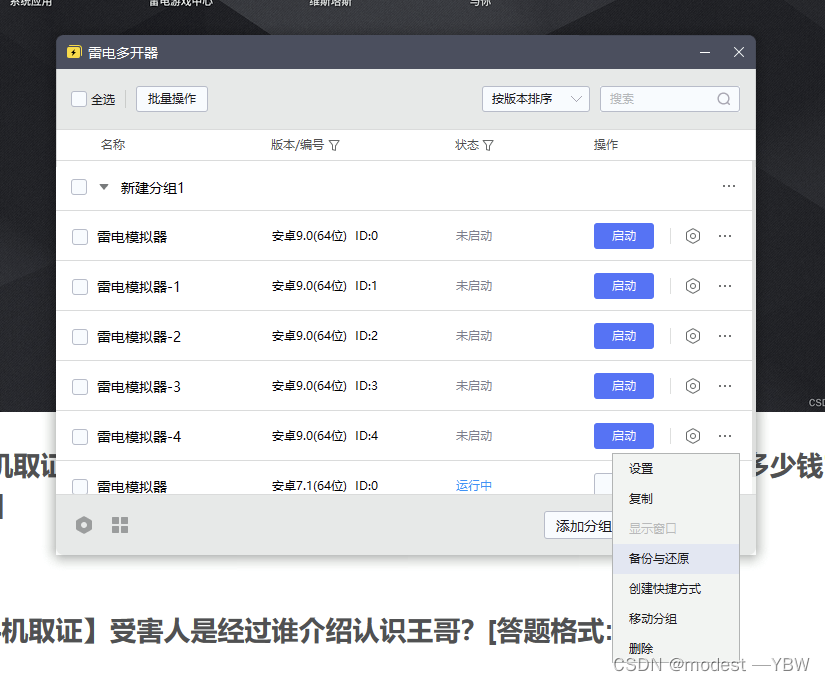825x681 pixels.
Task: Click 未启动 status of 雷电模拟器-2
Action: (x=474, y=336)
